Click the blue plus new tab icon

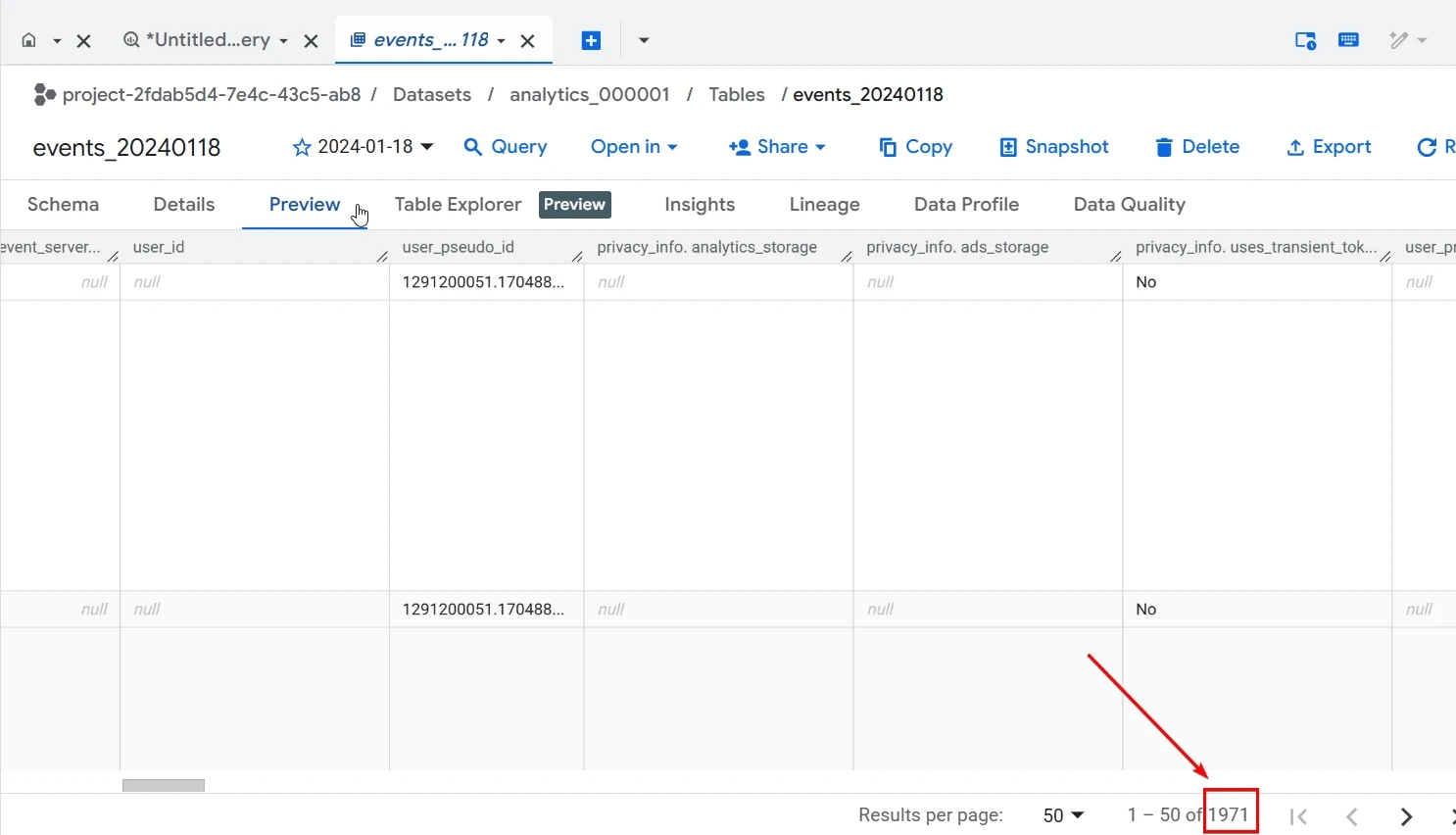[x=591, y=40]
